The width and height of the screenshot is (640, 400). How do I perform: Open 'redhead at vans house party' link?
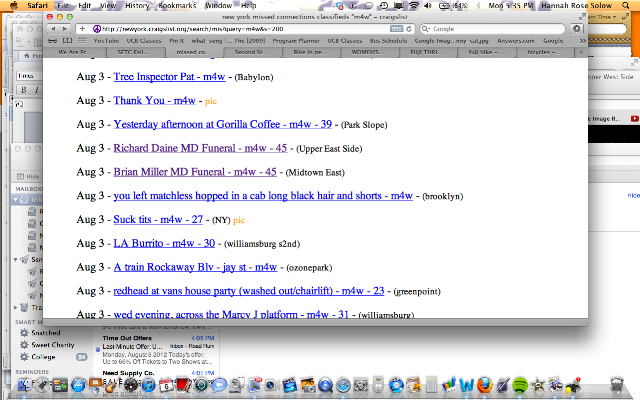249,291
